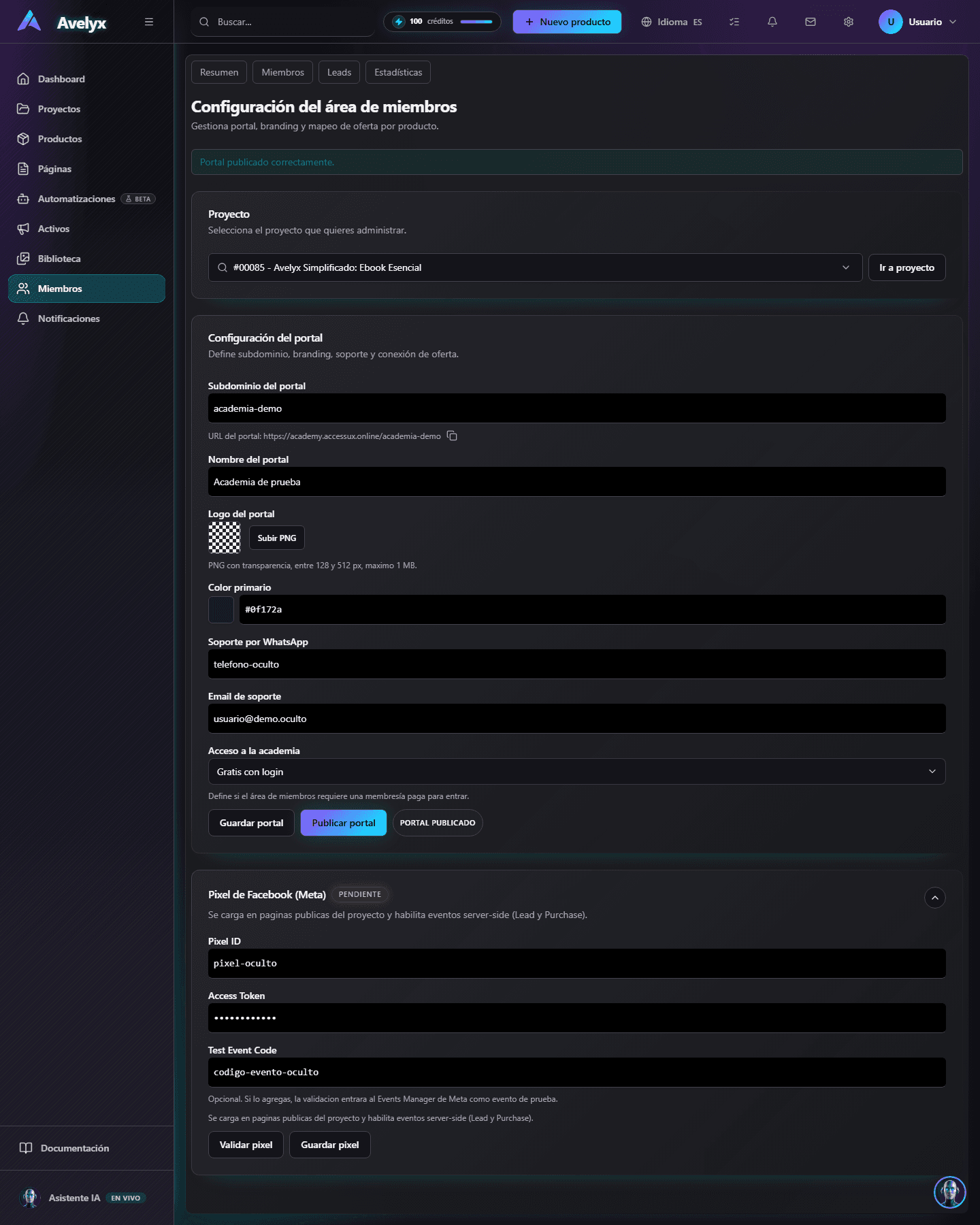
Task: Click the Nuevo producto button
Action: 567,22
